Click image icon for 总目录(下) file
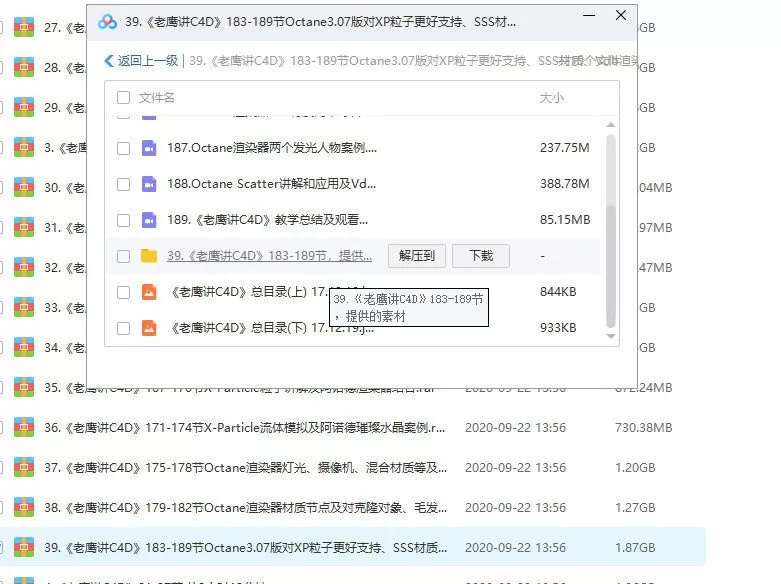The height and width of the screenshot is (584, 781). click(x=149, y=328)
